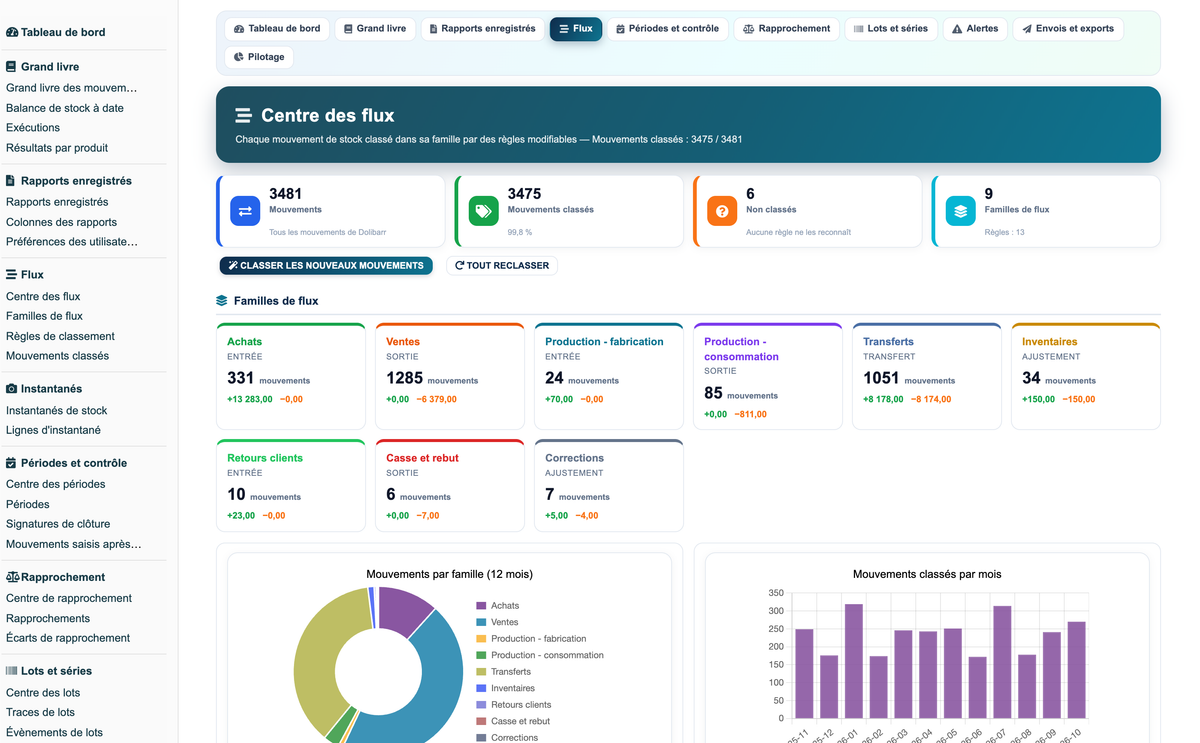Click the list icon in Centre des flux banner
The height and width of the screenshot is (743, 1200).
(x=244, y=116)
